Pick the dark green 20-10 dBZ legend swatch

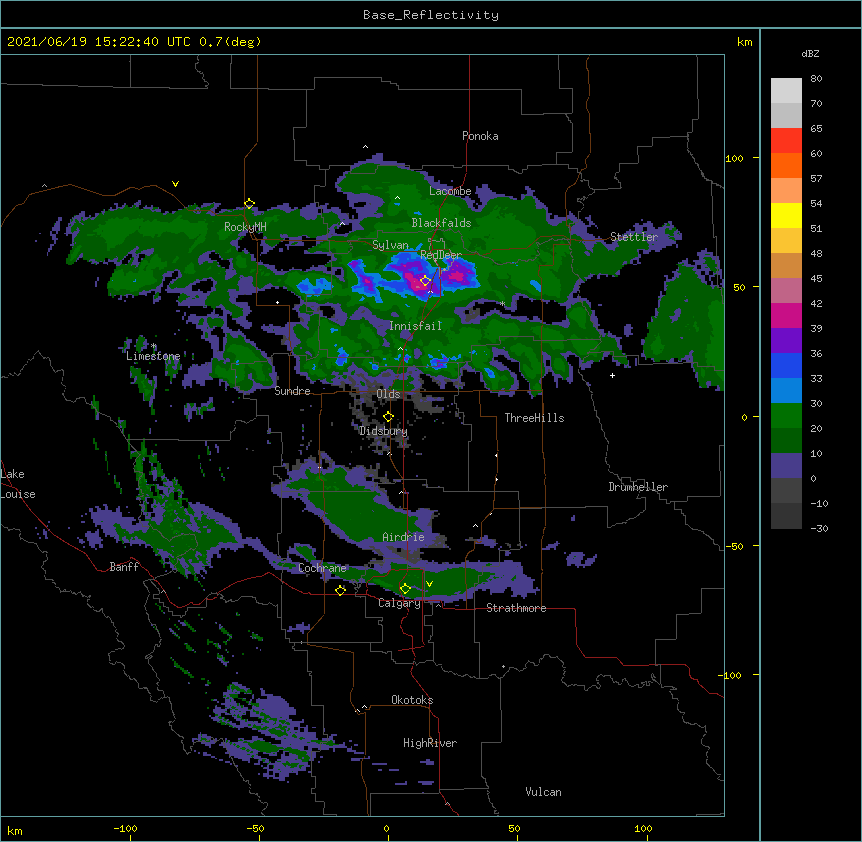(x=786, y=441)
